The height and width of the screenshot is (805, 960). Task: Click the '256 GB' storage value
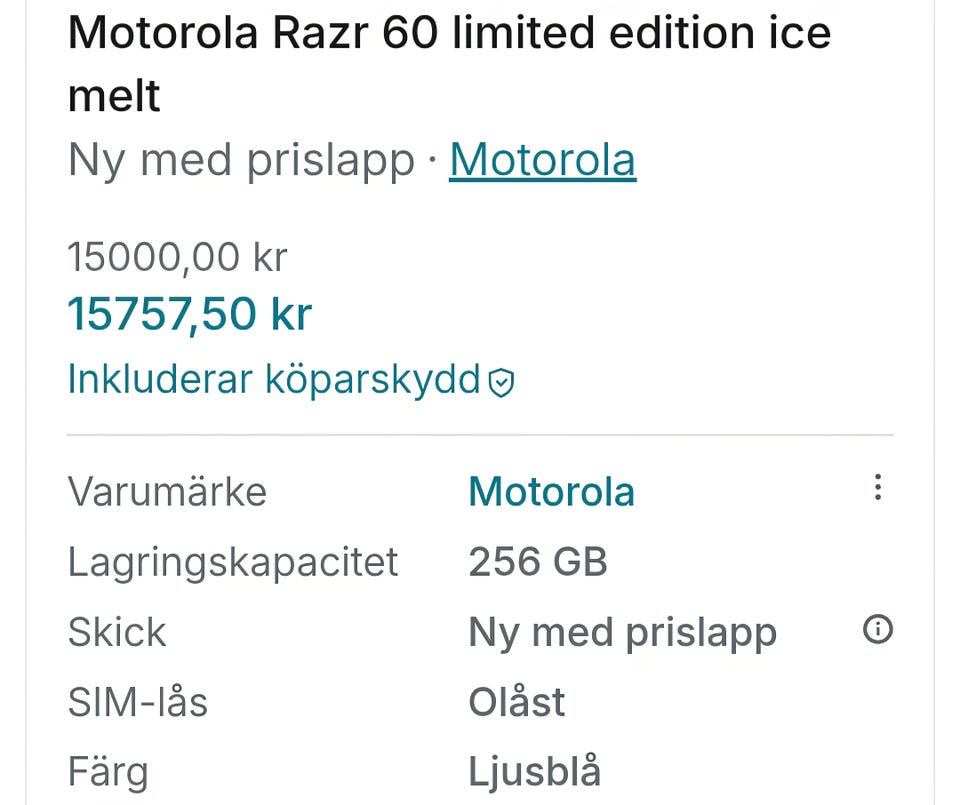pyautogui.click(x=538, y=562)
